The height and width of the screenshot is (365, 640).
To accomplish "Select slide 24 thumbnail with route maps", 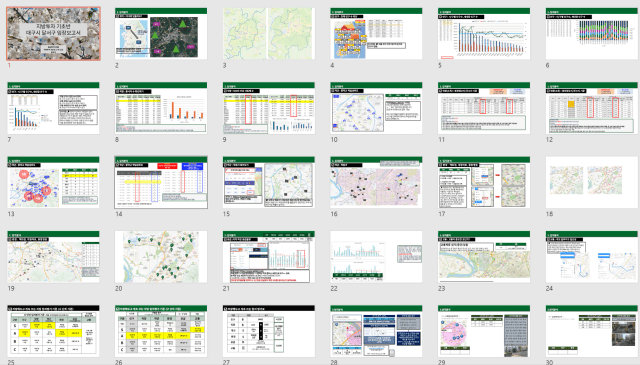I will coord(592,257).
